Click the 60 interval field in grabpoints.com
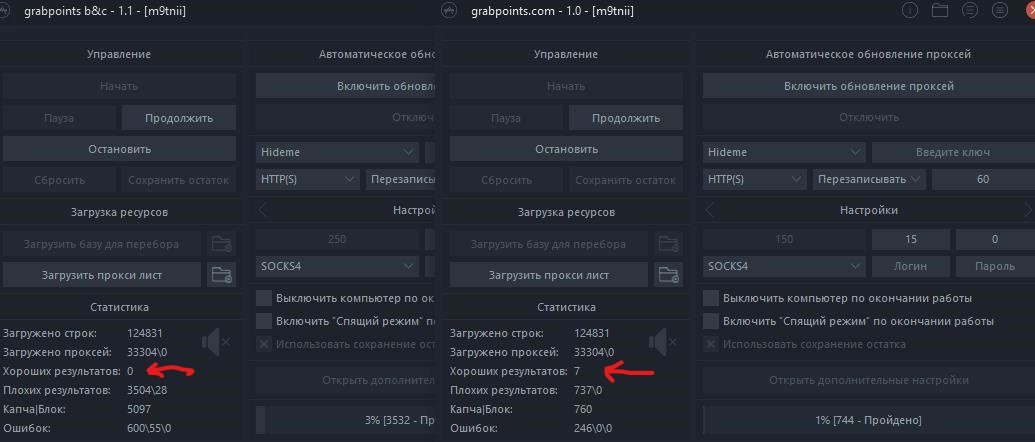This screenshot has height=442, width=1035. click(983, 179)
